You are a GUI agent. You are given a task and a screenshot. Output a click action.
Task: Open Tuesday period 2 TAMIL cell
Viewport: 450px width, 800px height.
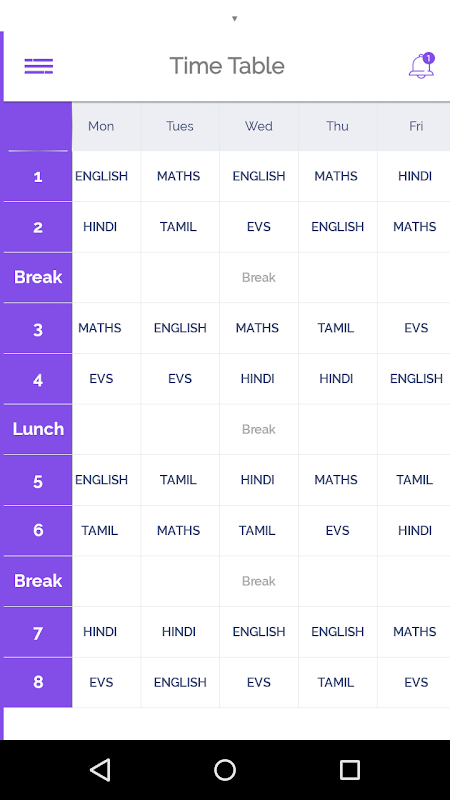(x=180, y=227)
